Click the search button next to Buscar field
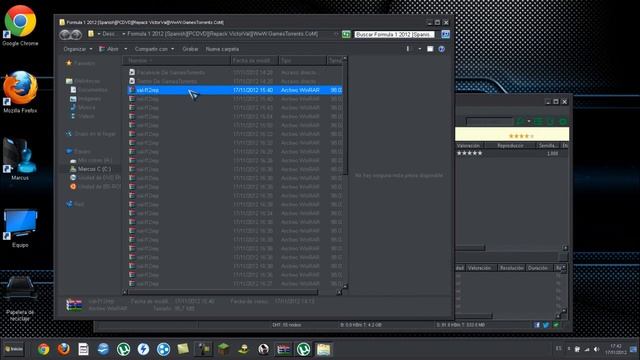The width and height of the screenshot is (640, 360). (x=445, y=34)
